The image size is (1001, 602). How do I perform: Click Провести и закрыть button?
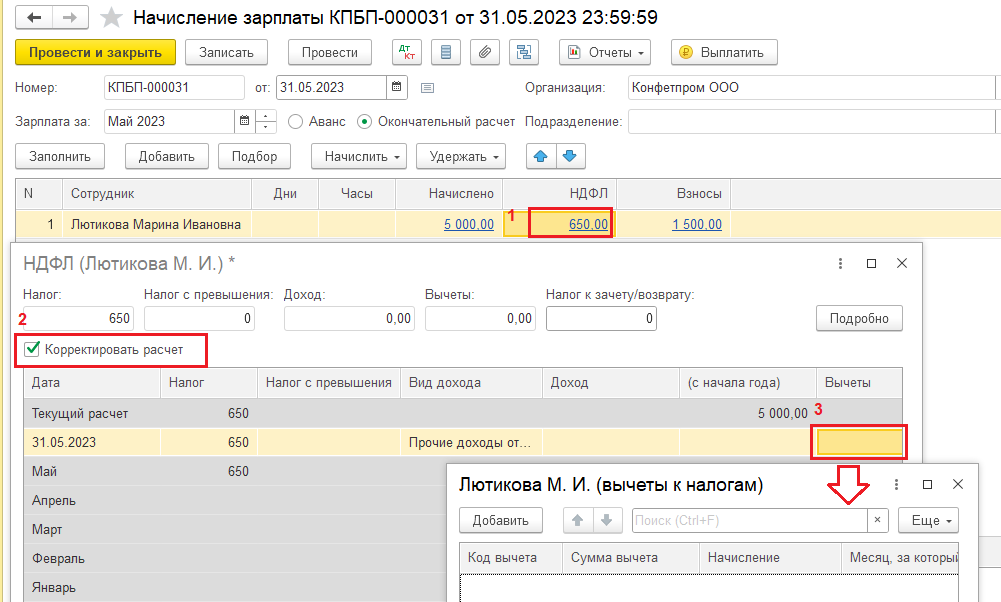(x=95, y=52)
